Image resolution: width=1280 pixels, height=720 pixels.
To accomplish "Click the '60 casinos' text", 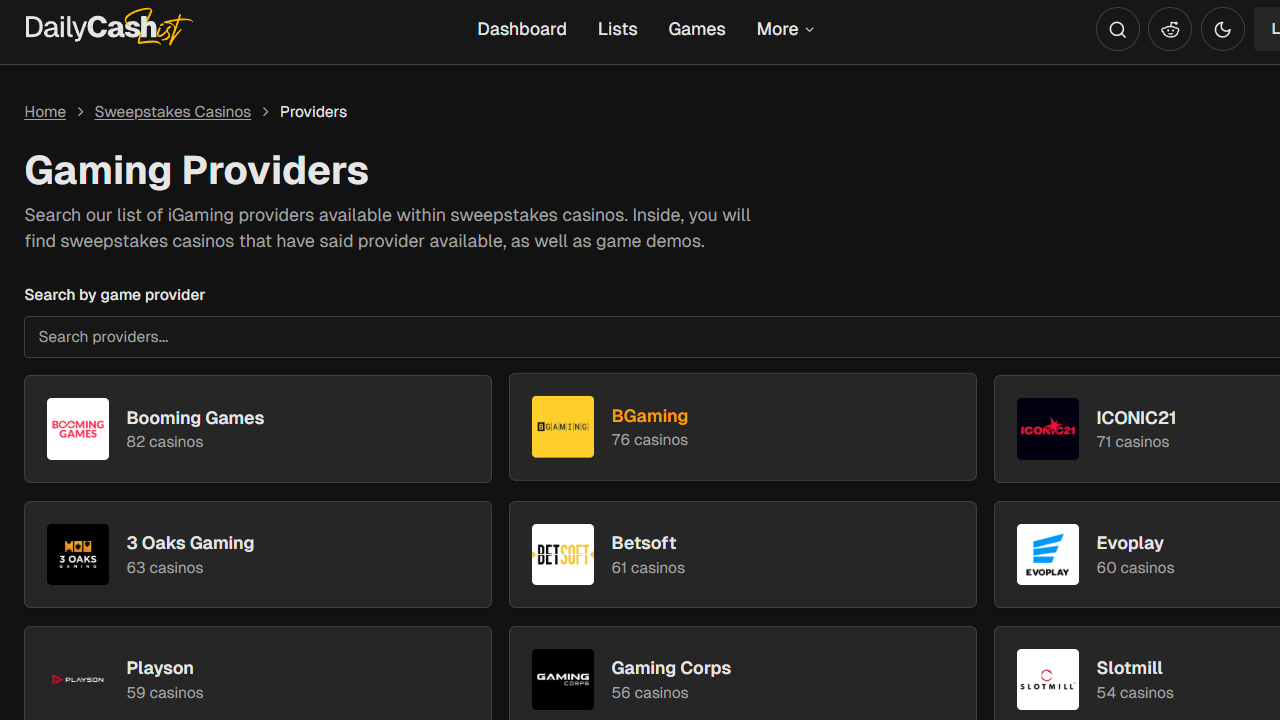I will tap(1136, 568).
